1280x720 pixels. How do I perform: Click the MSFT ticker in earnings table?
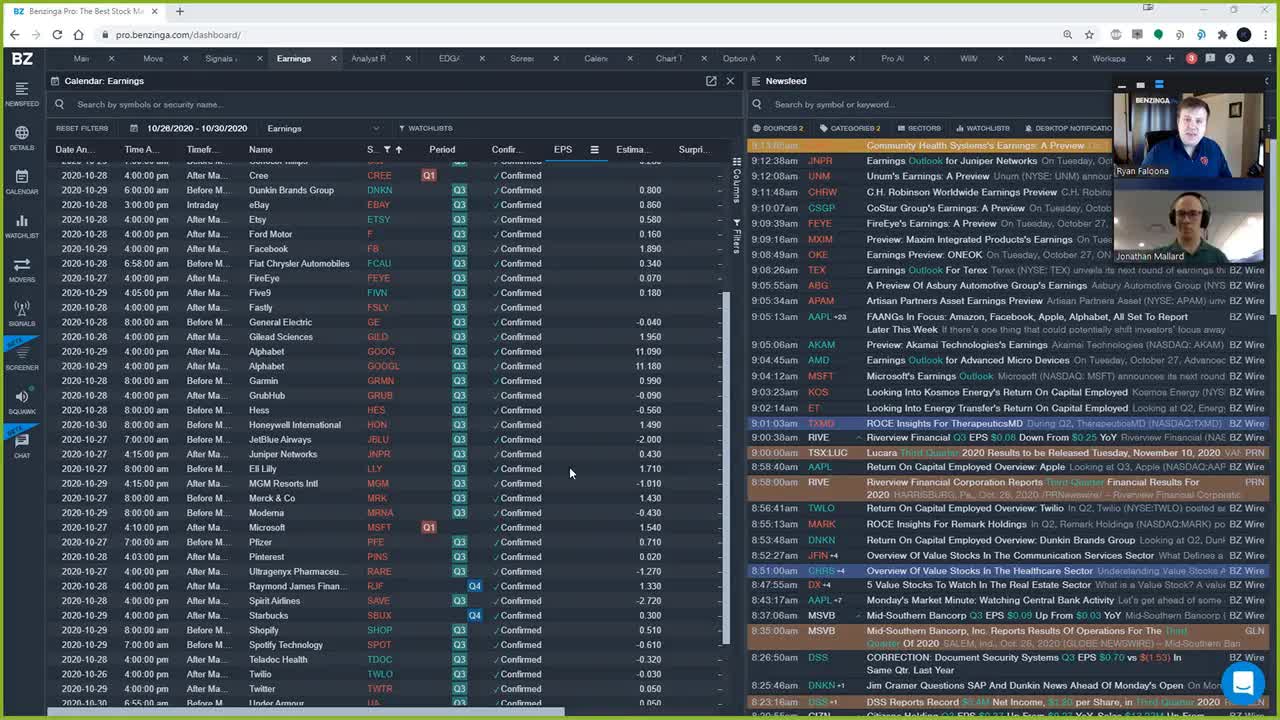pos(379,528)
